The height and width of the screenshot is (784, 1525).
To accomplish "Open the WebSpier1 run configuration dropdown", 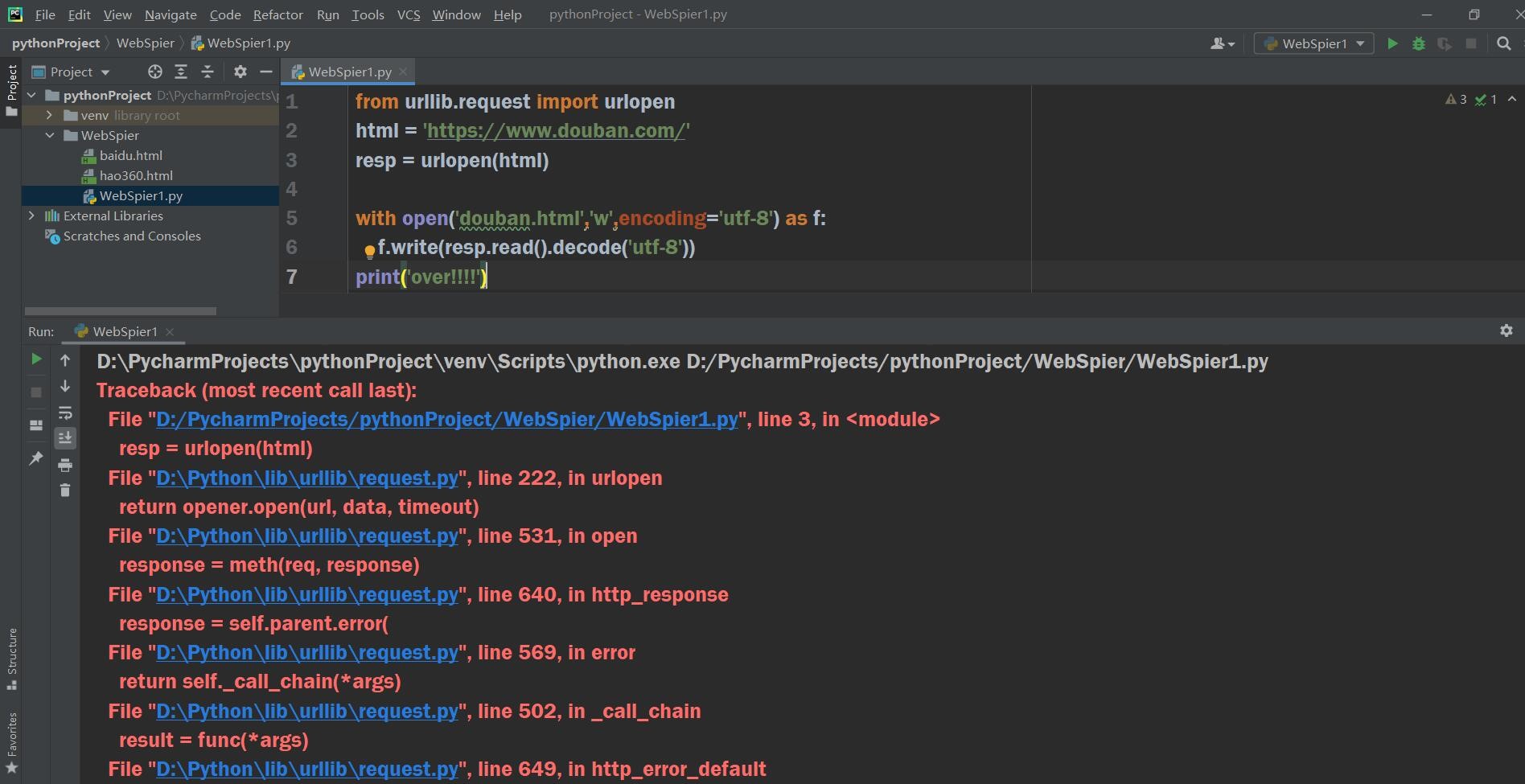I will point(1314,43).
